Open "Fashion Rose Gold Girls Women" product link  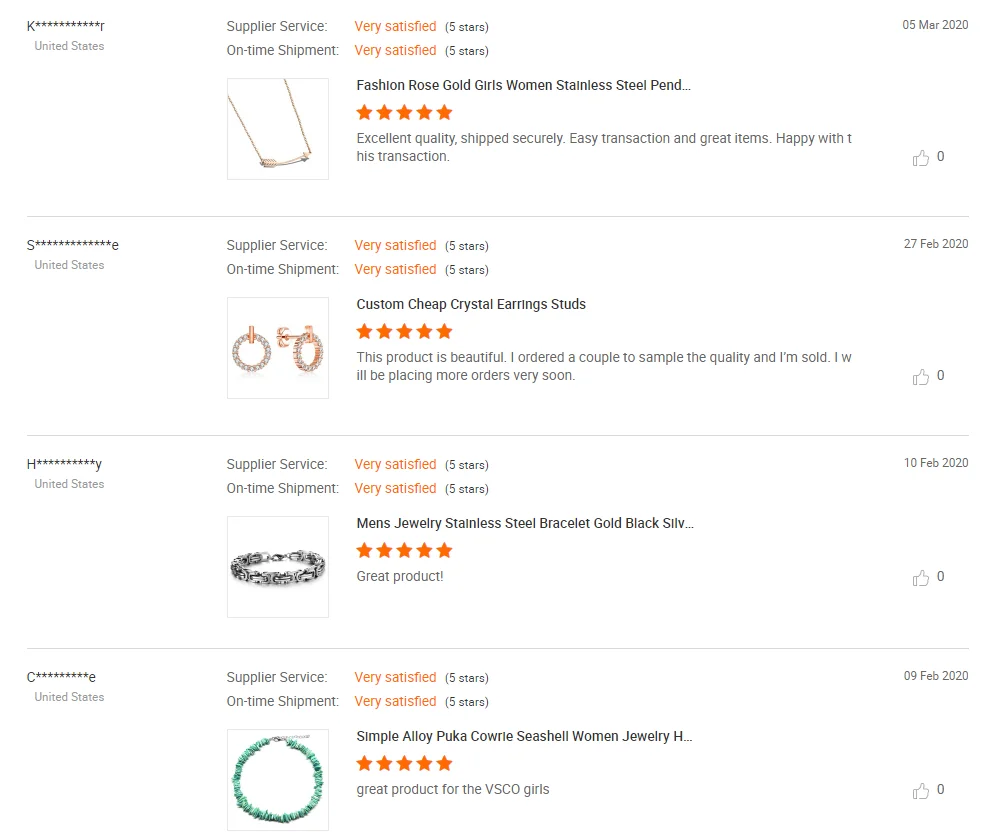pyautogui.click(x=523, y=86)
